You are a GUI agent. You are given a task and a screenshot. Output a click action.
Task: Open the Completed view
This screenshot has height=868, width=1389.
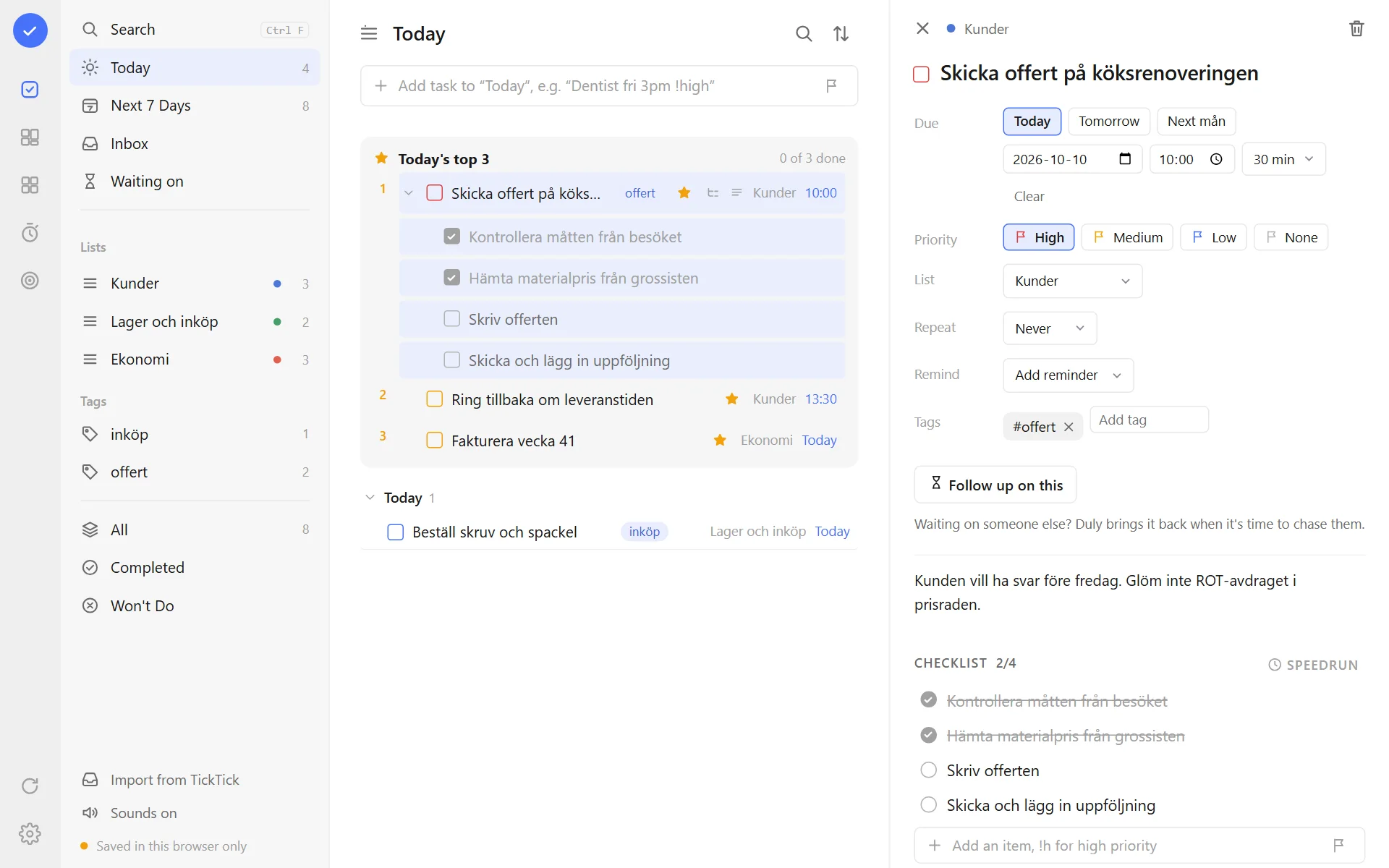click(x=195, y=568)
